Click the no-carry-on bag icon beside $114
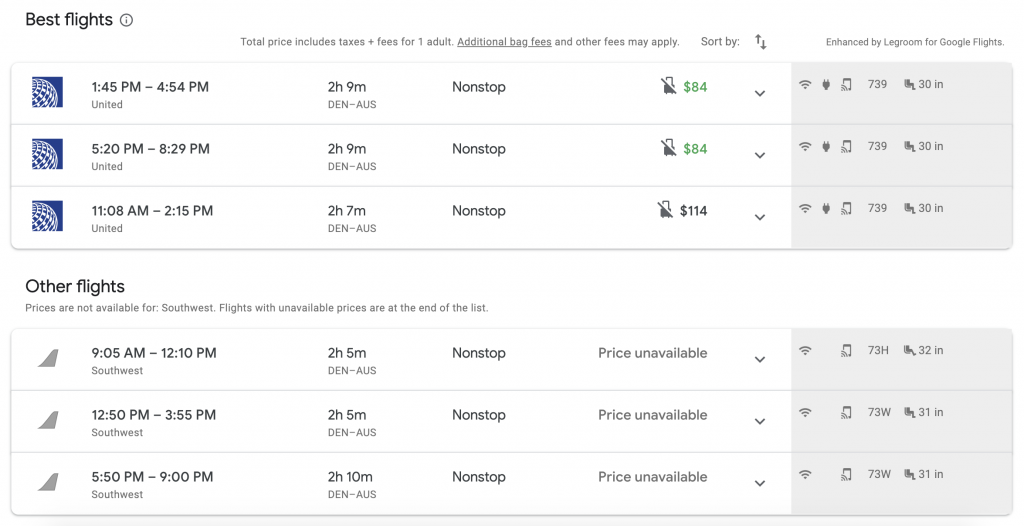Viewport: 1024px width, 526px height. tap(665, 210)
